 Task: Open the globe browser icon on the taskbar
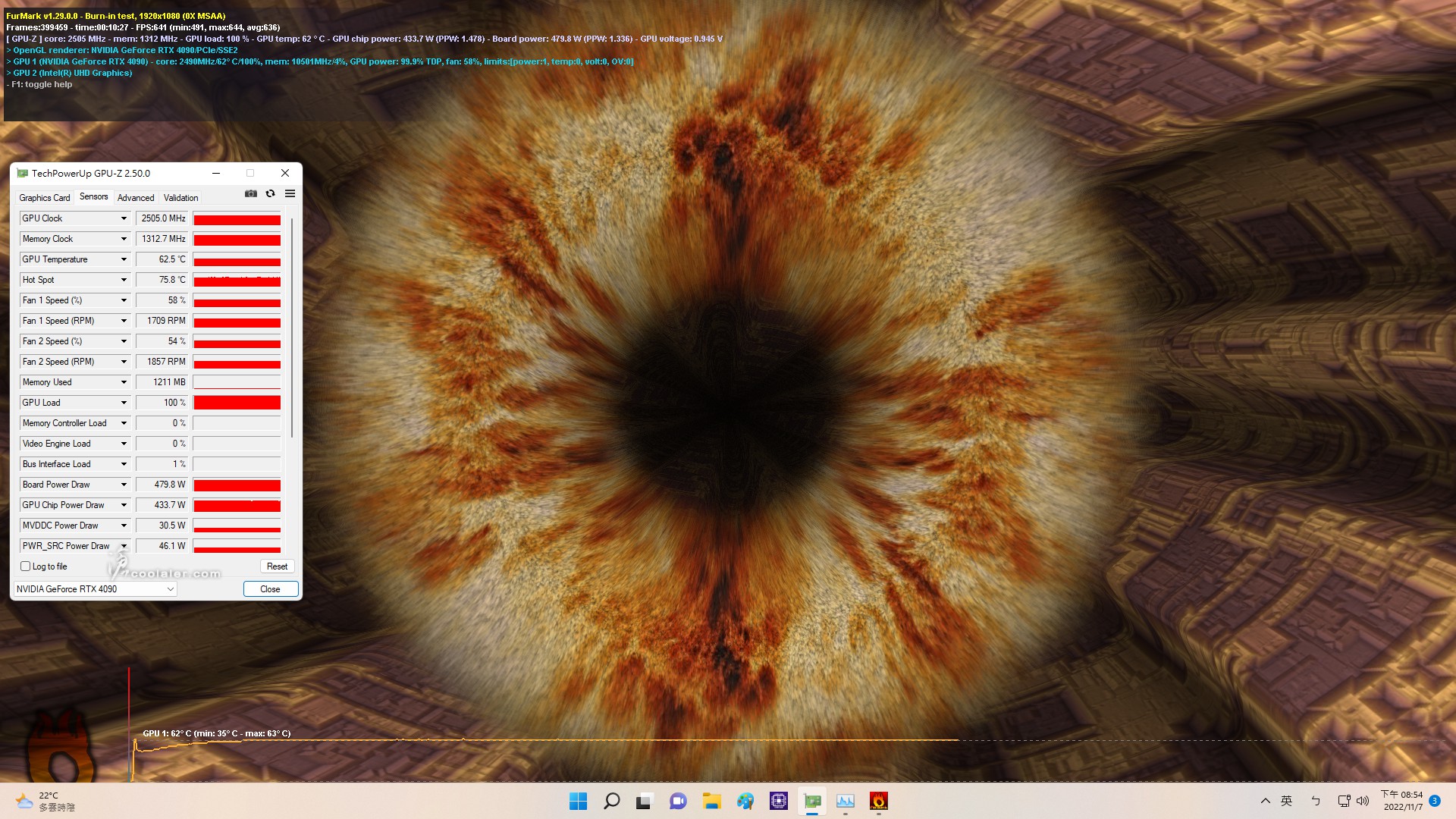(x=745, y=801)
